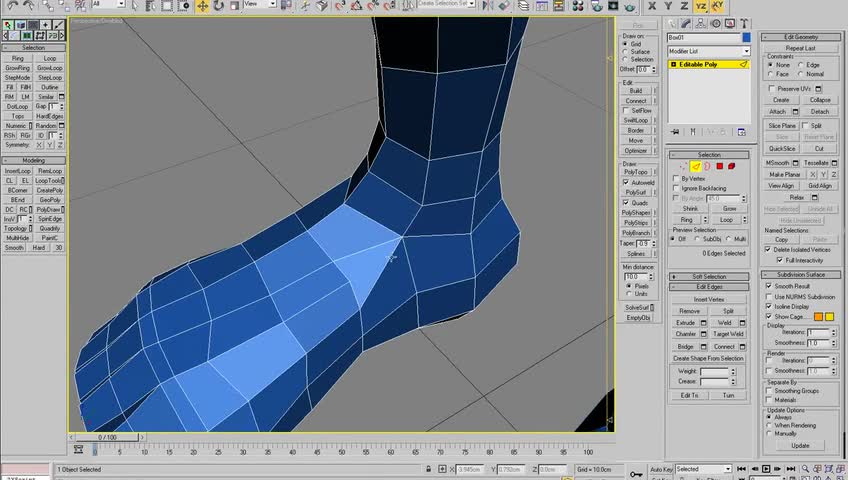This screenshot has width=848, height=480.
Task: Click the YZ axis constraint button
Action: tap(701, 6)
